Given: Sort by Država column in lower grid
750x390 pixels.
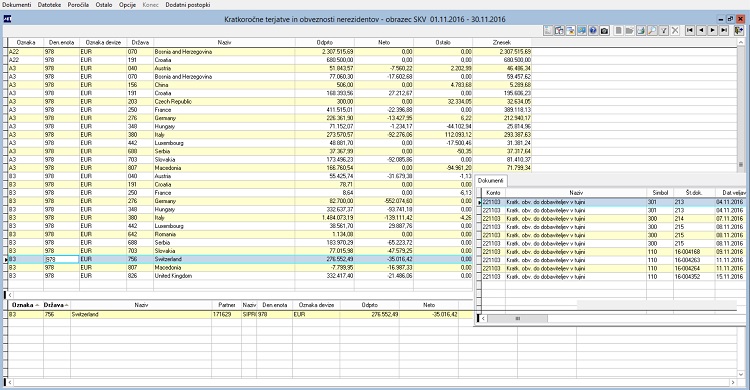Looking at the screenshot, I should [x=56, y=305].
